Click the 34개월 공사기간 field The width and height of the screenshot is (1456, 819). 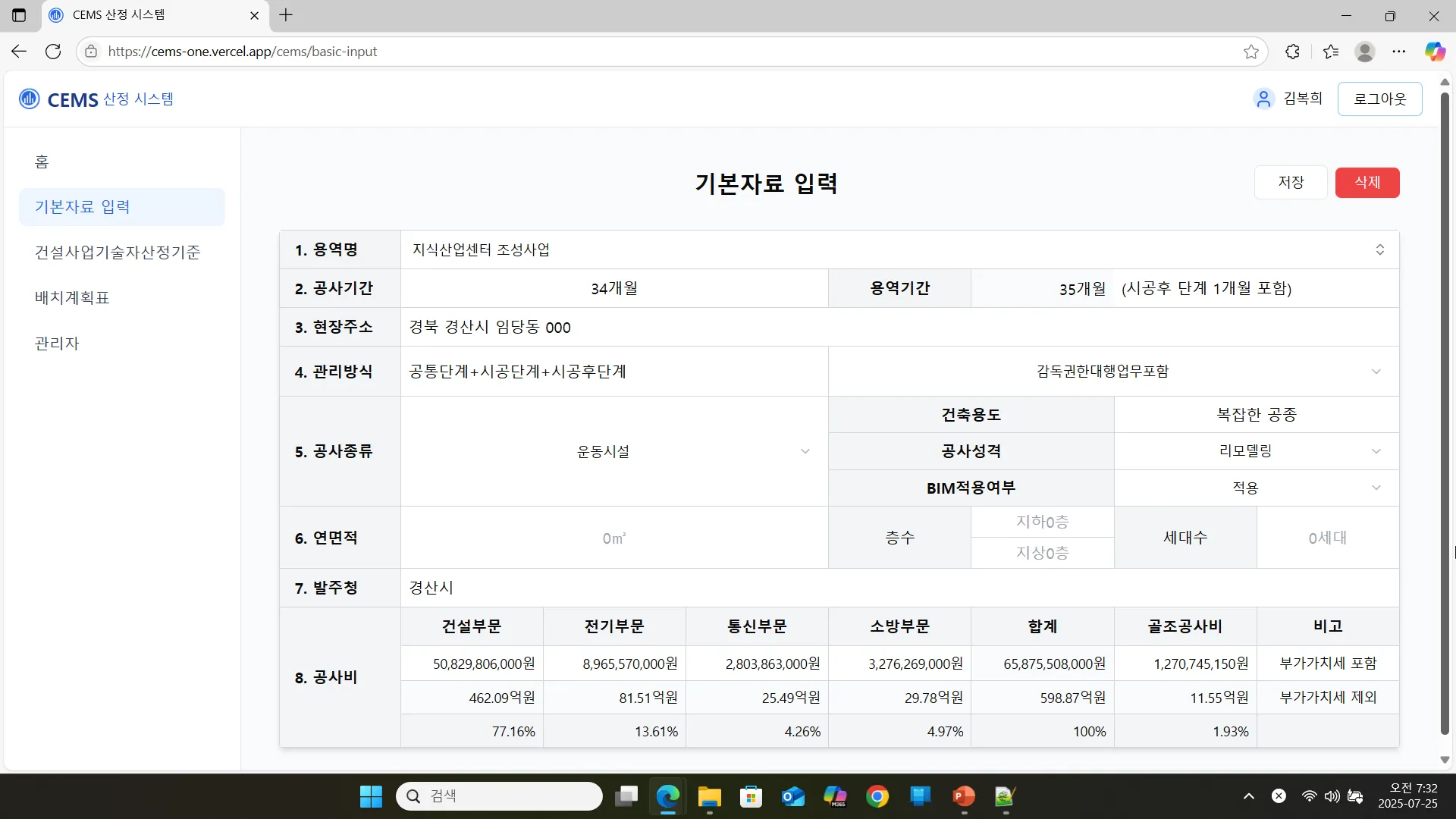[x=614, y=288]
